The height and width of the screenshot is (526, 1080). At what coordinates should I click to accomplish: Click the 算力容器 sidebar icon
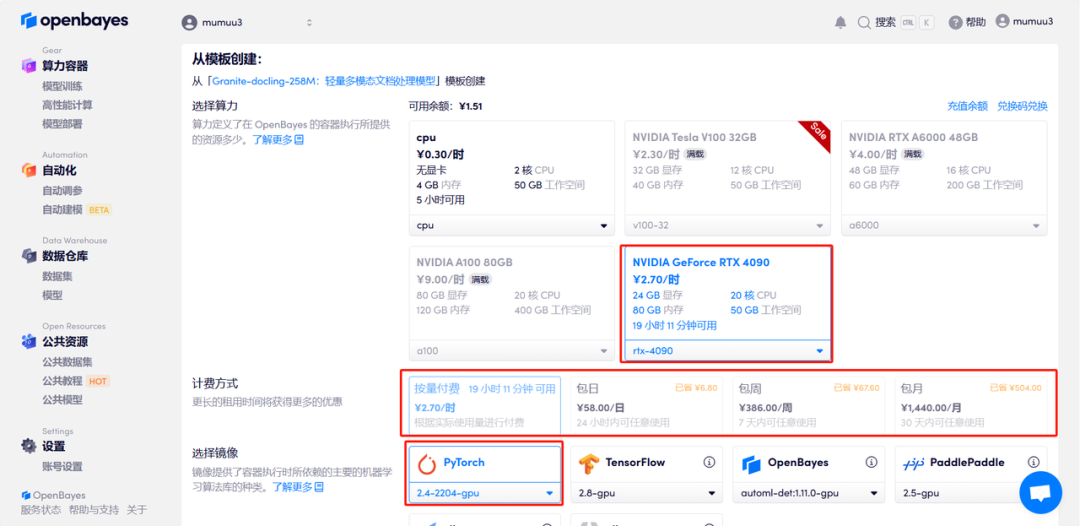pos(28,66)
